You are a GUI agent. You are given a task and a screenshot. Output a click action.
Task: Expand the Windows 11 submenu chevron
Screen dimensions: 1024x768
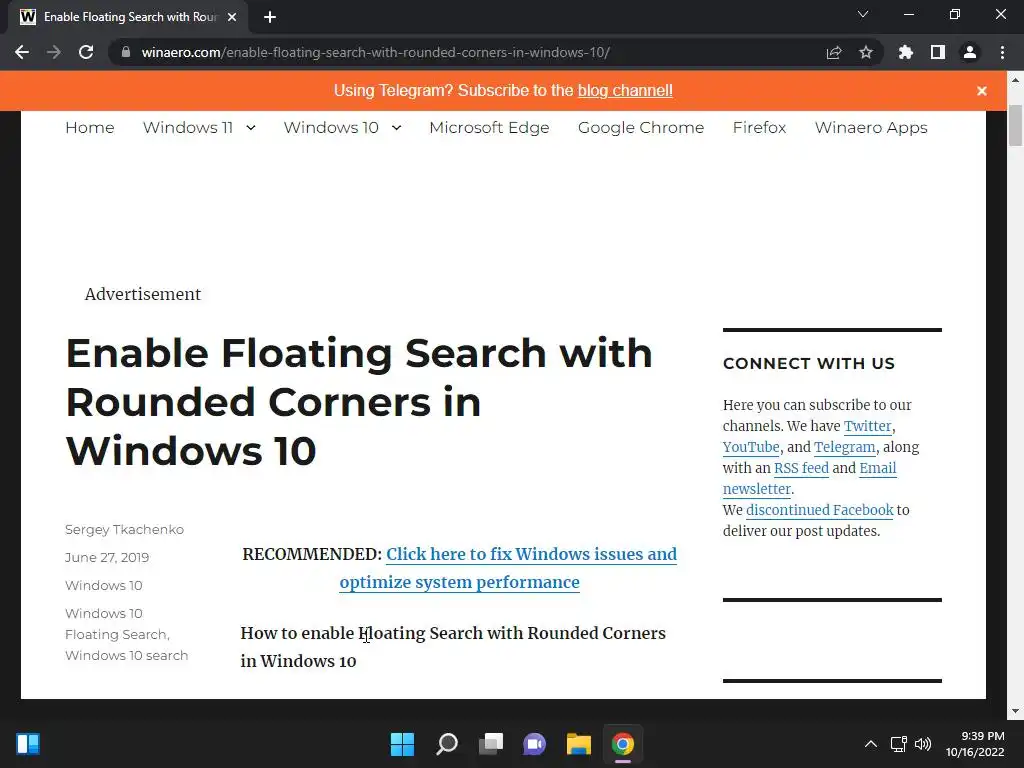[251, 128]
